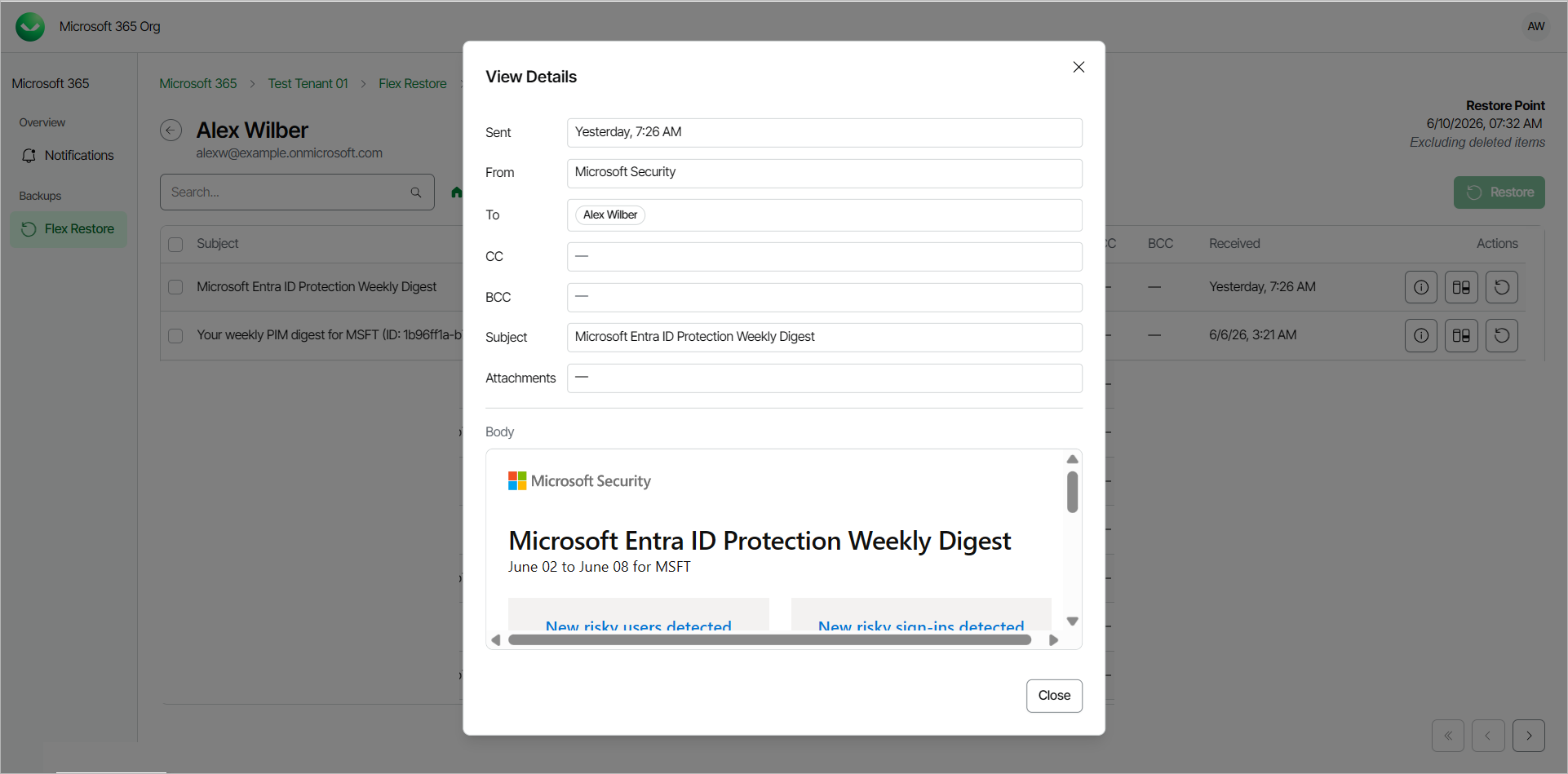Click the Subject column header text
1568x774 pixels.
tap(218, 244)
